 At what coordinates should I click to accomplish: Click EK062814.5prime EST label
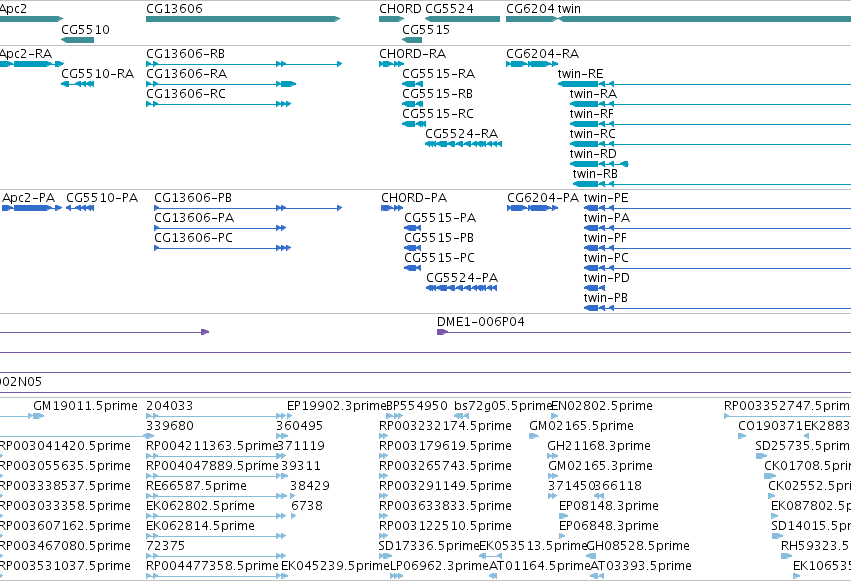[x=200, y=527]
